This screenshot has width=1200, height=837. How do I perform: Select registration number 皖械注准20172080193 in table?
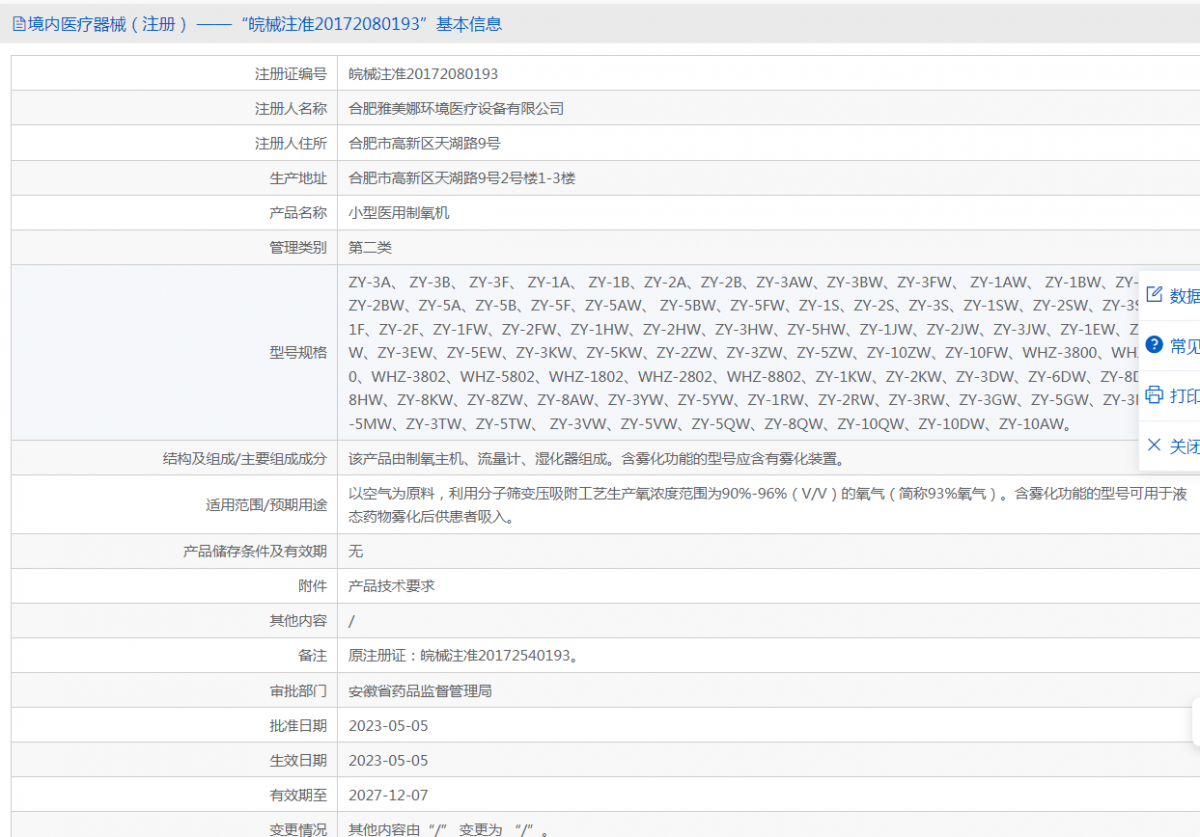tap(423, 74)
